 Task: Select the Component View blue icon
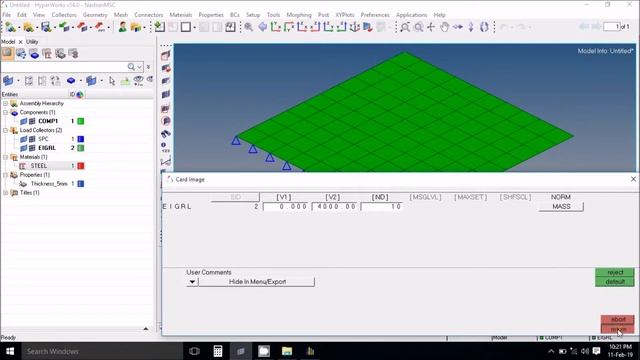pos(34,54)
